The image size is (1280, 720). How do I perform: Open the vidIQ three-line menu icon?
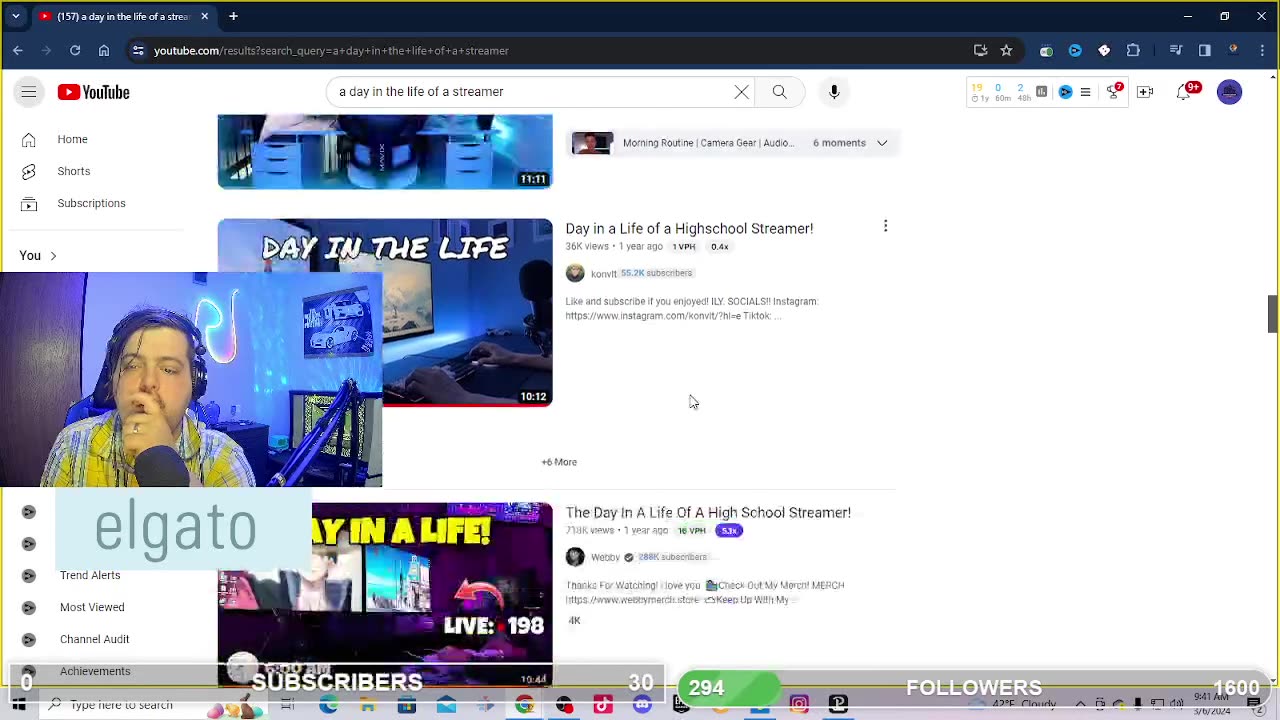pos(1085,92)
